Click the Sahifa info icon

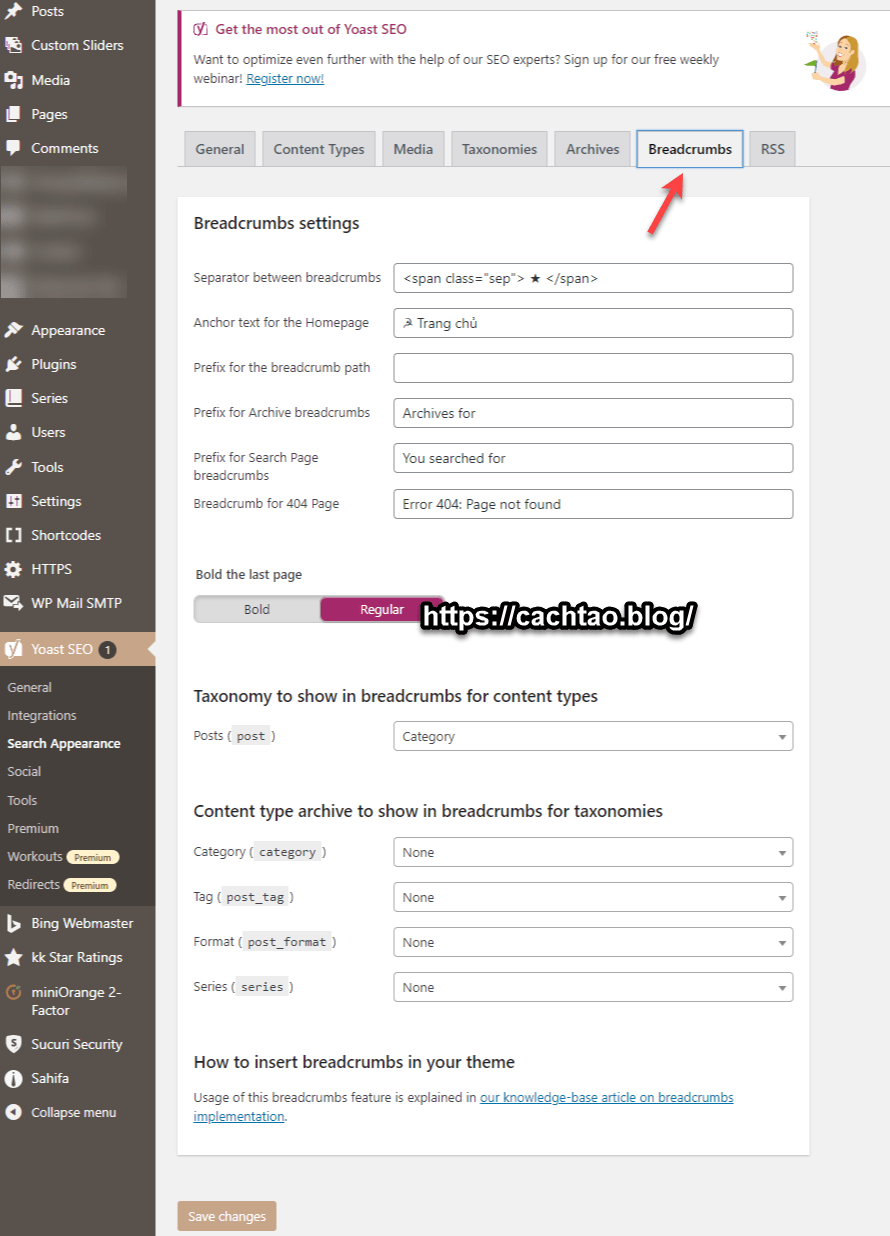point(13,1078)
